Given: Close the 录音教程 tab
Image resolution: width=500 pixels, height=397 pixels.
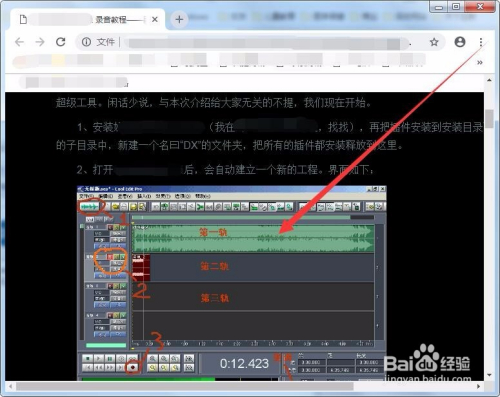Looking at the screenshot, I should point(155,20).
